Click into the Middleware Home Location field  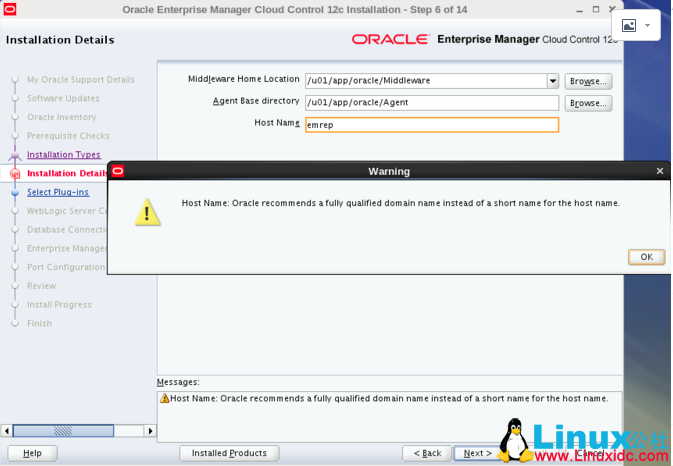(426, 81)
